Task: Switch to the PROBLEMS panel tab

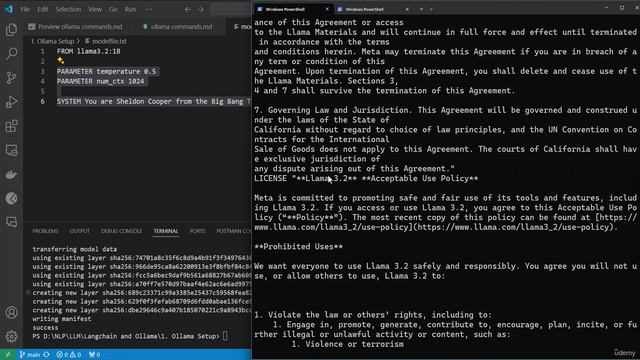Action: 45,231
